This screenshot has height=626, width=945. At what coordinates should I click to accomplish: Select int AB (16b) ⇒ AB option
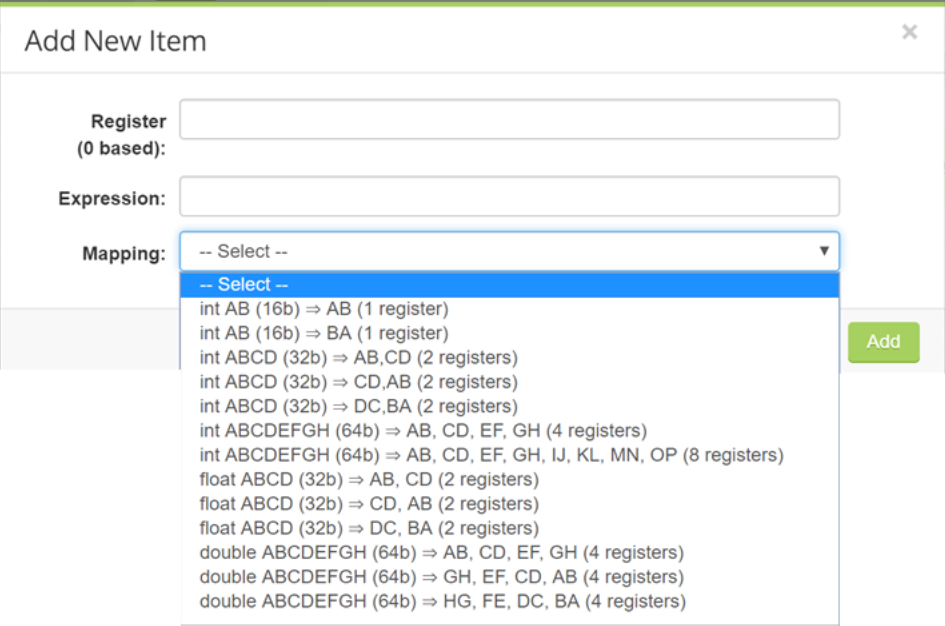click(x=324, y=309)
